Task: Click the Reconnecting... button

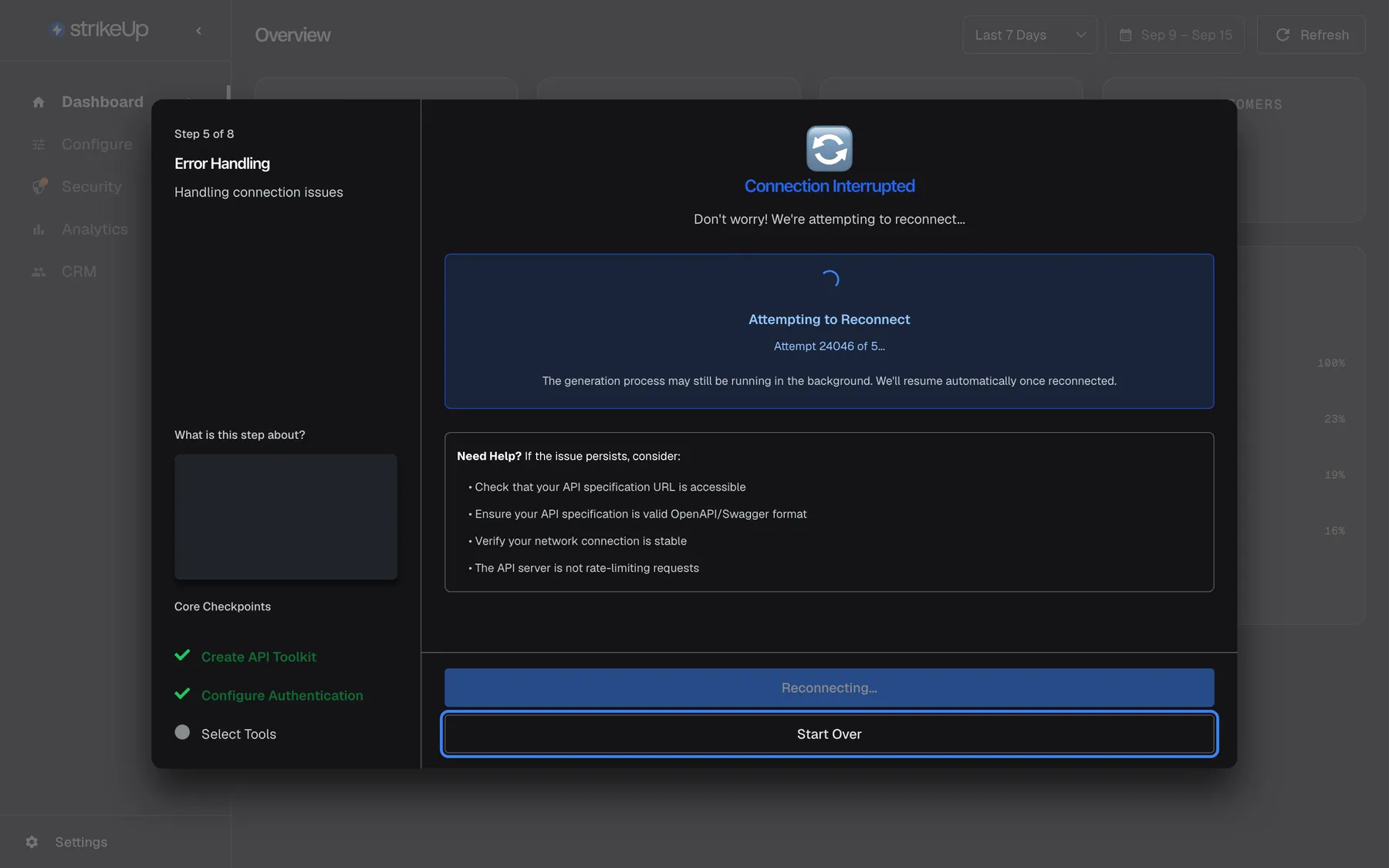Action: pos(829,687)
